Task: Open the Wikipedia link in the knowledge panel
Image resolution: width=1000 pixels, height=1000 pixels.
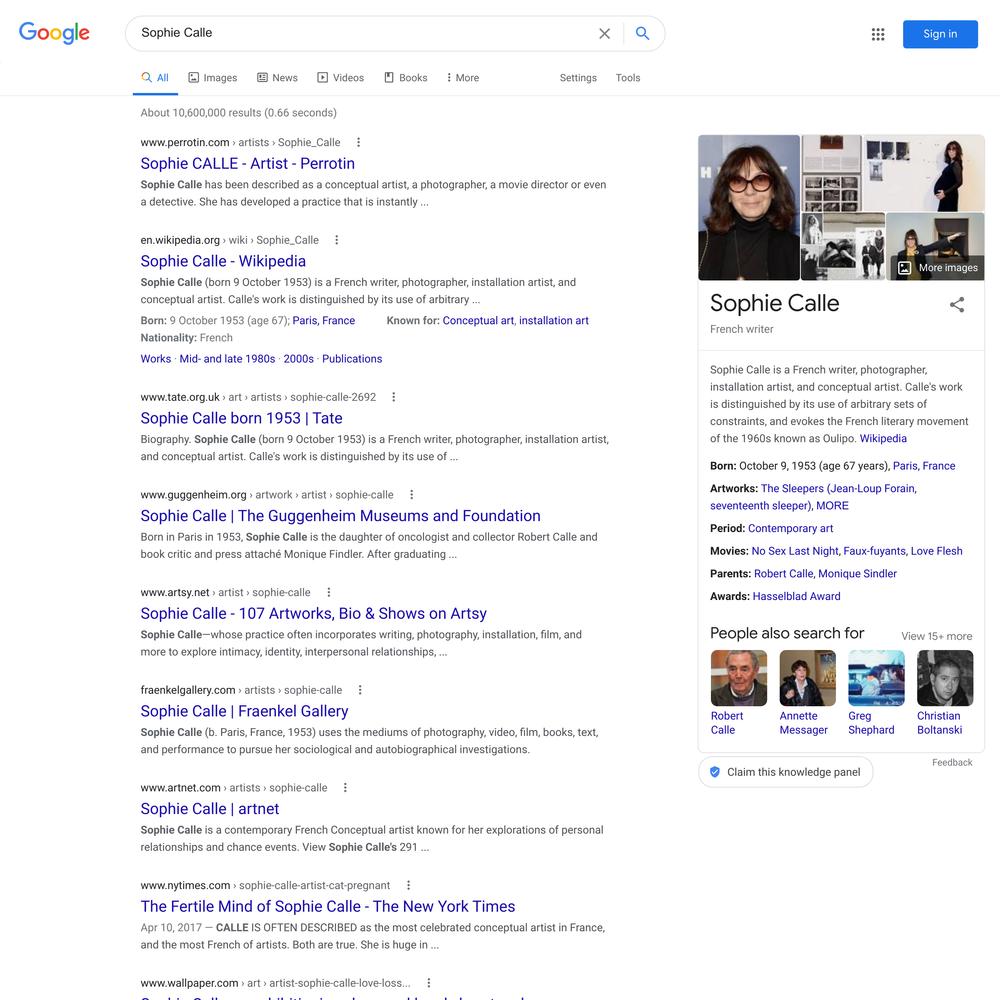Action: tap(883, 438)
